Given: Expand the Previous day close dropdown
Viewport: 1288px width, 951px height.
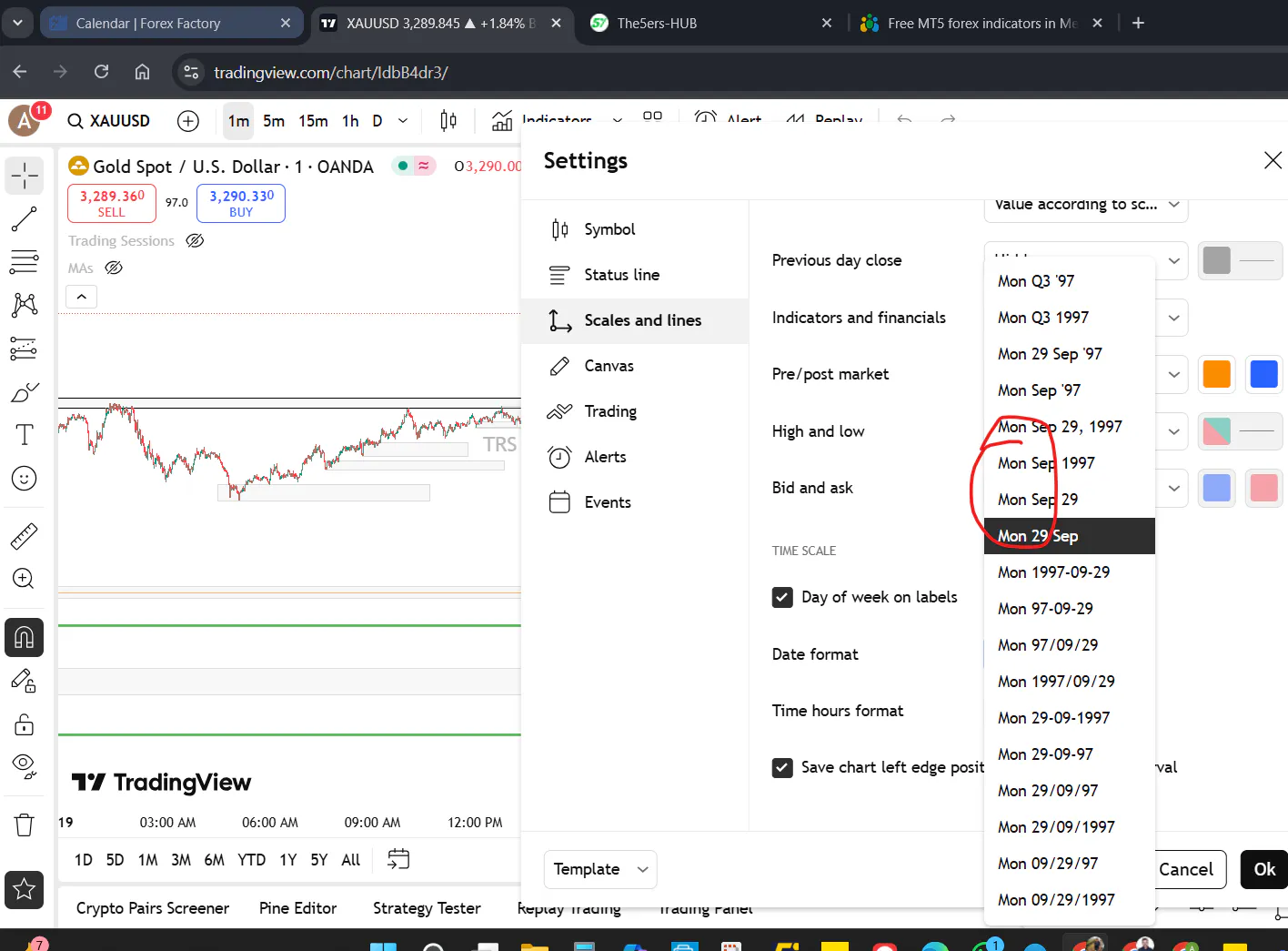Looking at the screenshot, I should [1174, 260].
